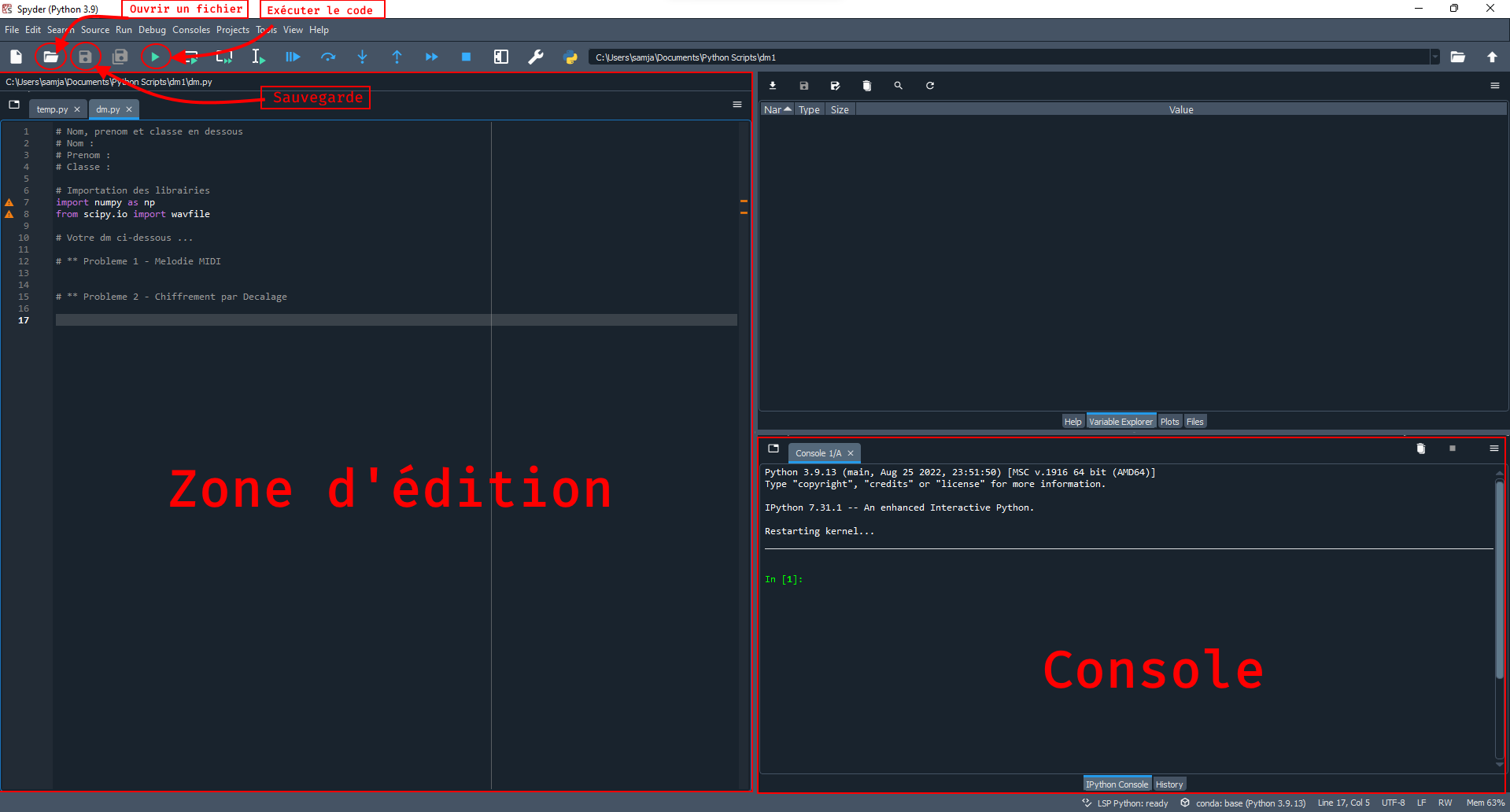
Task: Open the Run menu
Action: (x=124, y=30)
